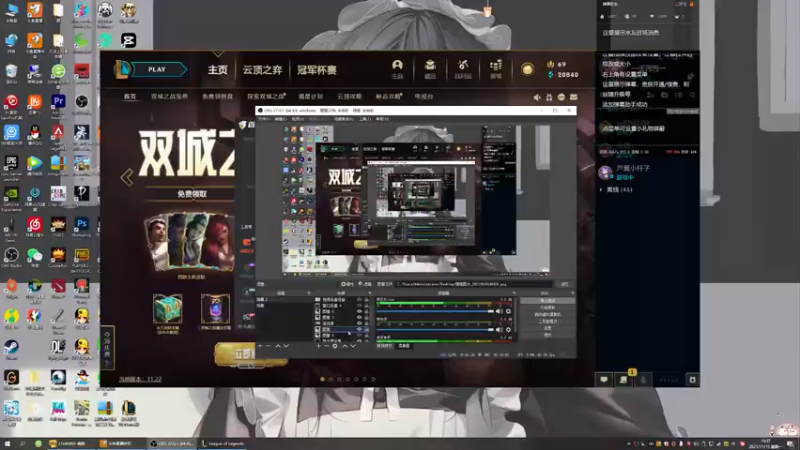Mute the second OBS mixer channel speaker
800x450 pixels.
pyautogui.click(x=499, y=330)
